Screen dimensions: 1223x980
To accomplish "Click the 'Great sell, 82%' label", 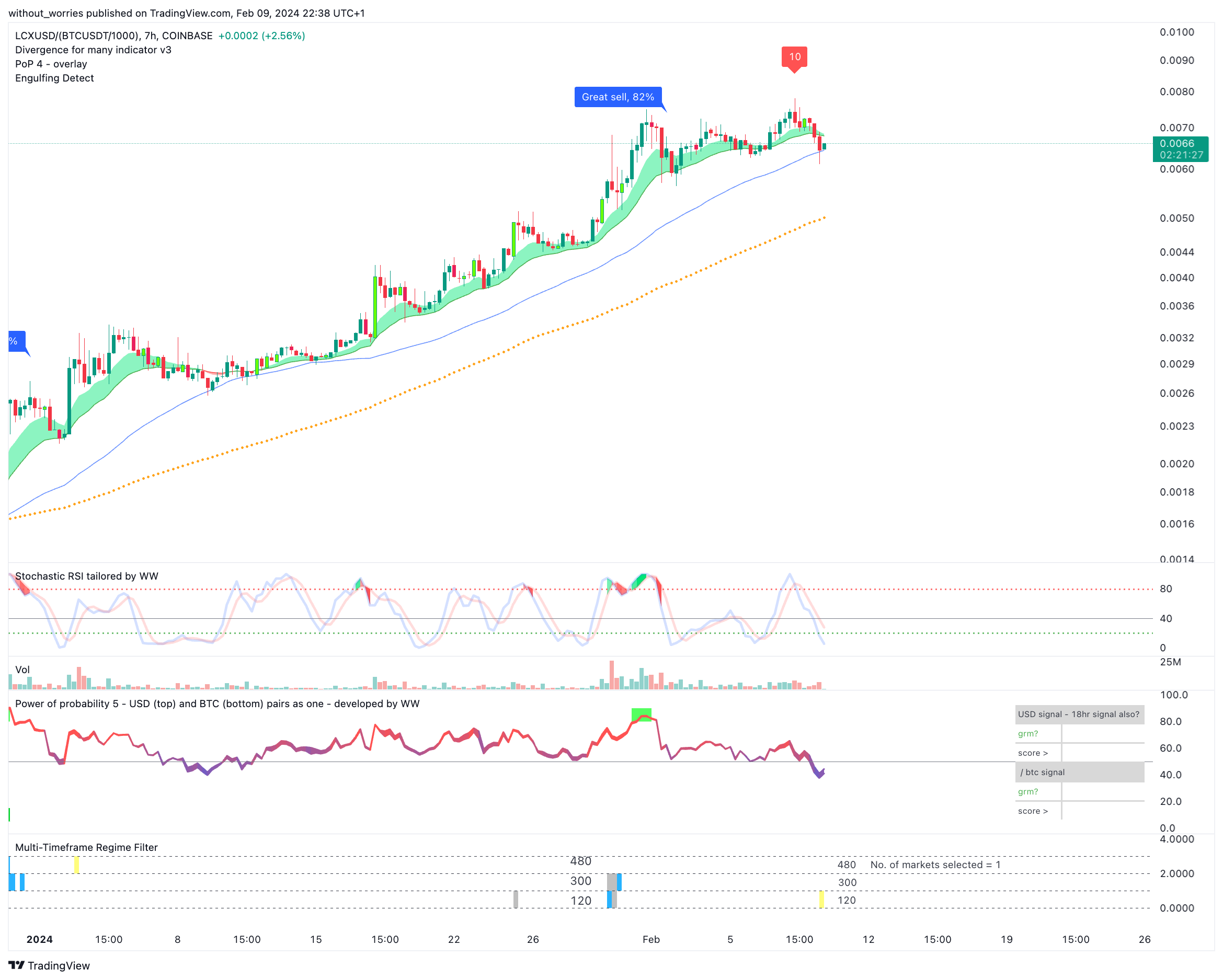I will [618, 97].
